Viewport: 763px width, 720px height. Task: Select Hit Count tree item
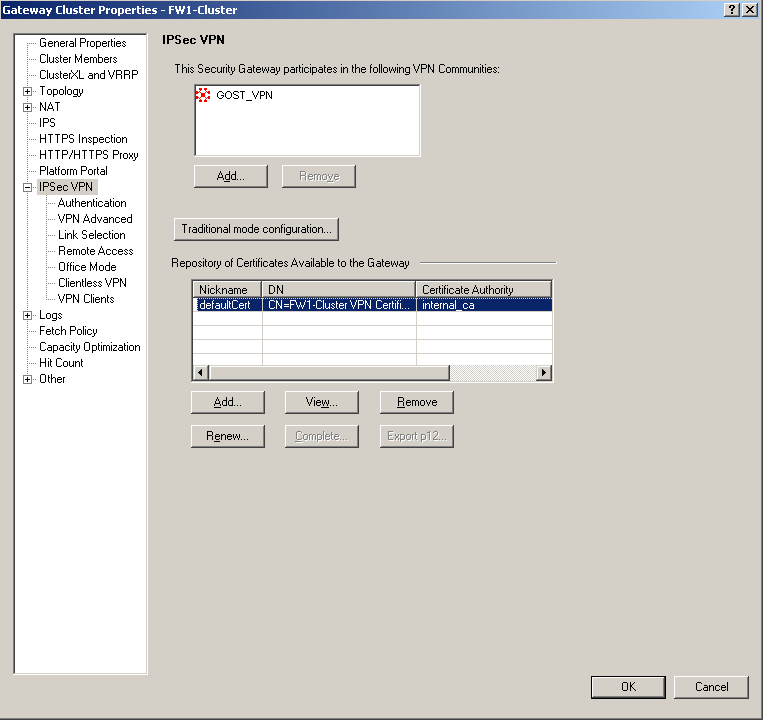coord(61,363)
